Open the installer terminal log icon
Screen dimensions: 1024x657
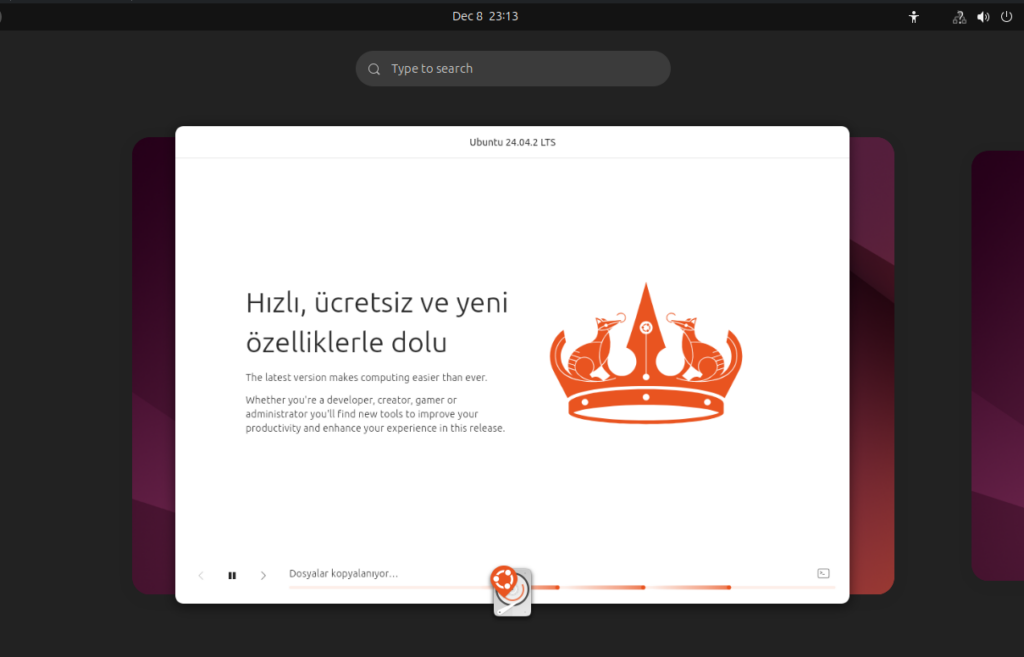823,573
